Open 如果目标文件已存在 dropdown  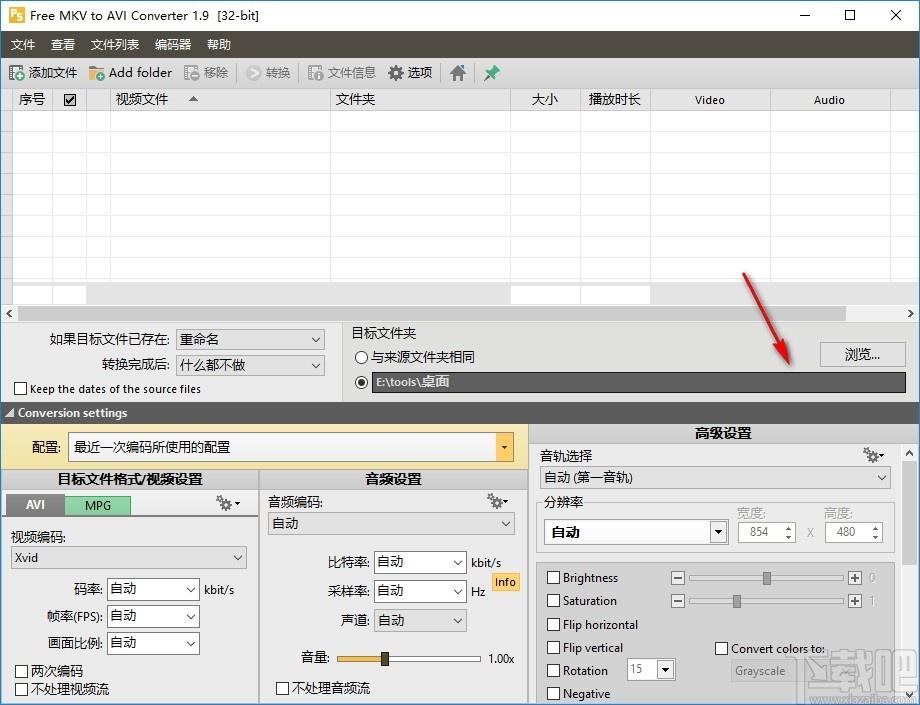point(251,339)
